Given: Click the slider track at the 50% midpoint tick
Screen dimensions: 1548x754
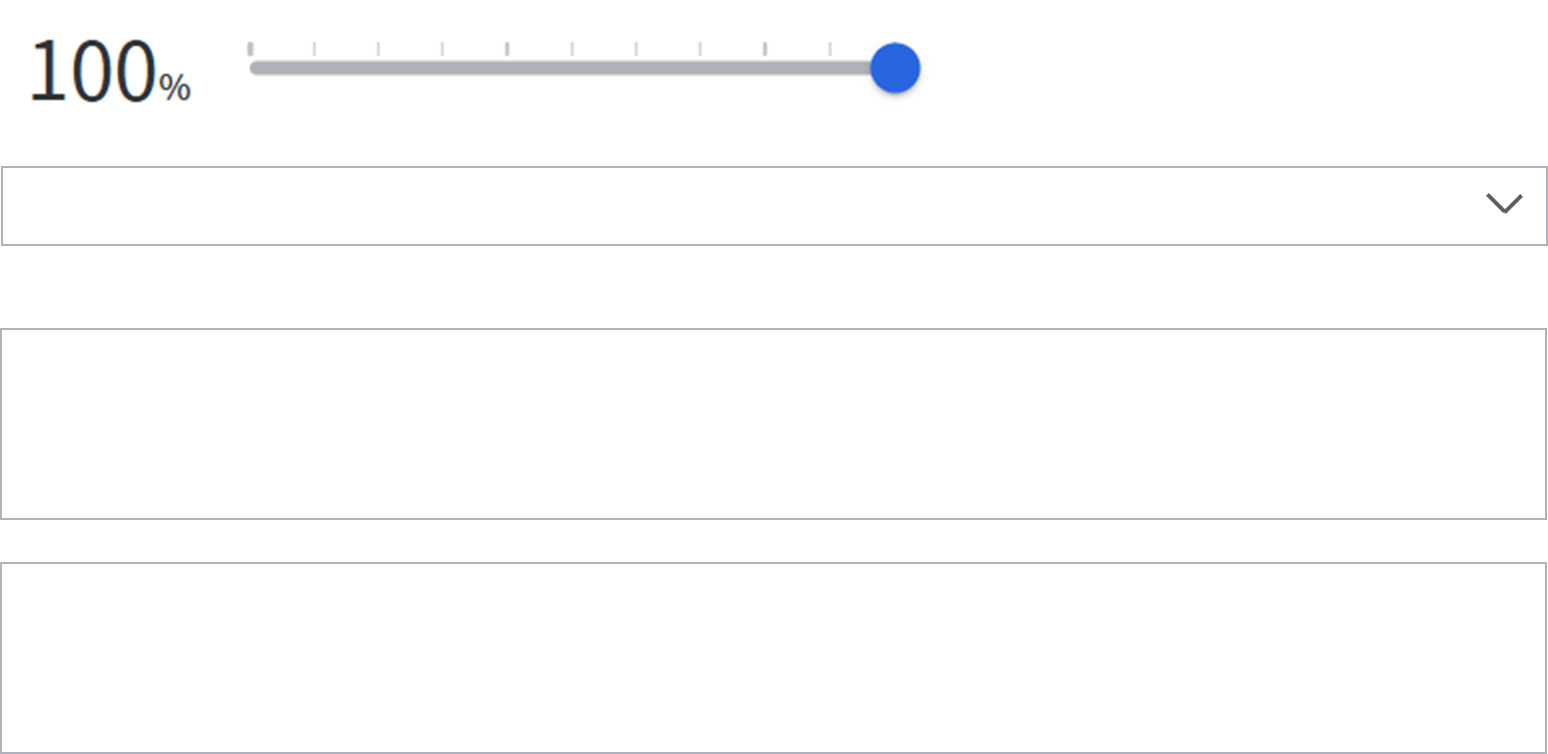Looking at the screenshot, I should pyautogui.click(x=573, y=68).
